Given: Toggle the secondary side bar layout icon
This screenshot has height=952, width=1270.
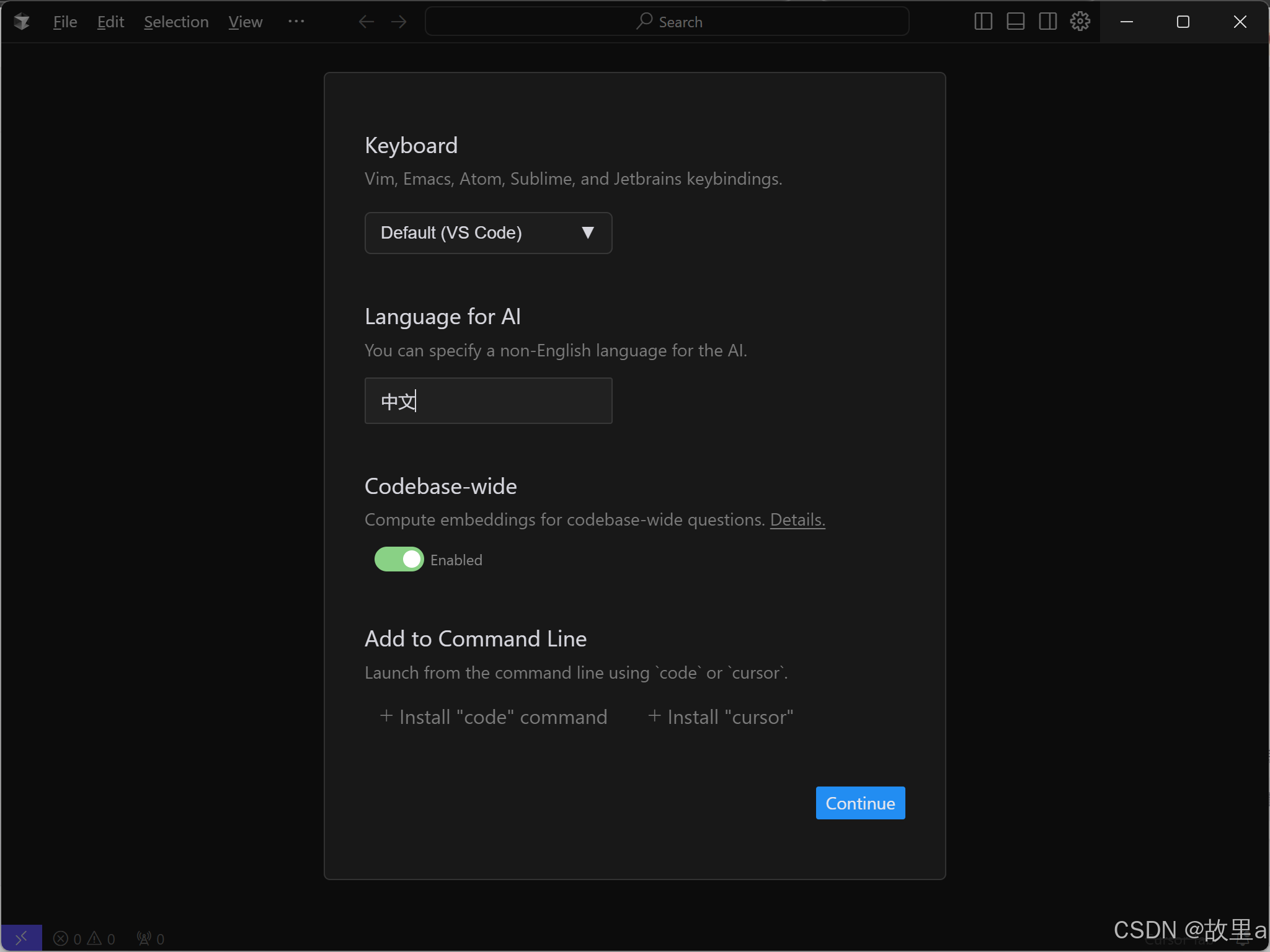Looking at the screenshot, I should 1047,22.
